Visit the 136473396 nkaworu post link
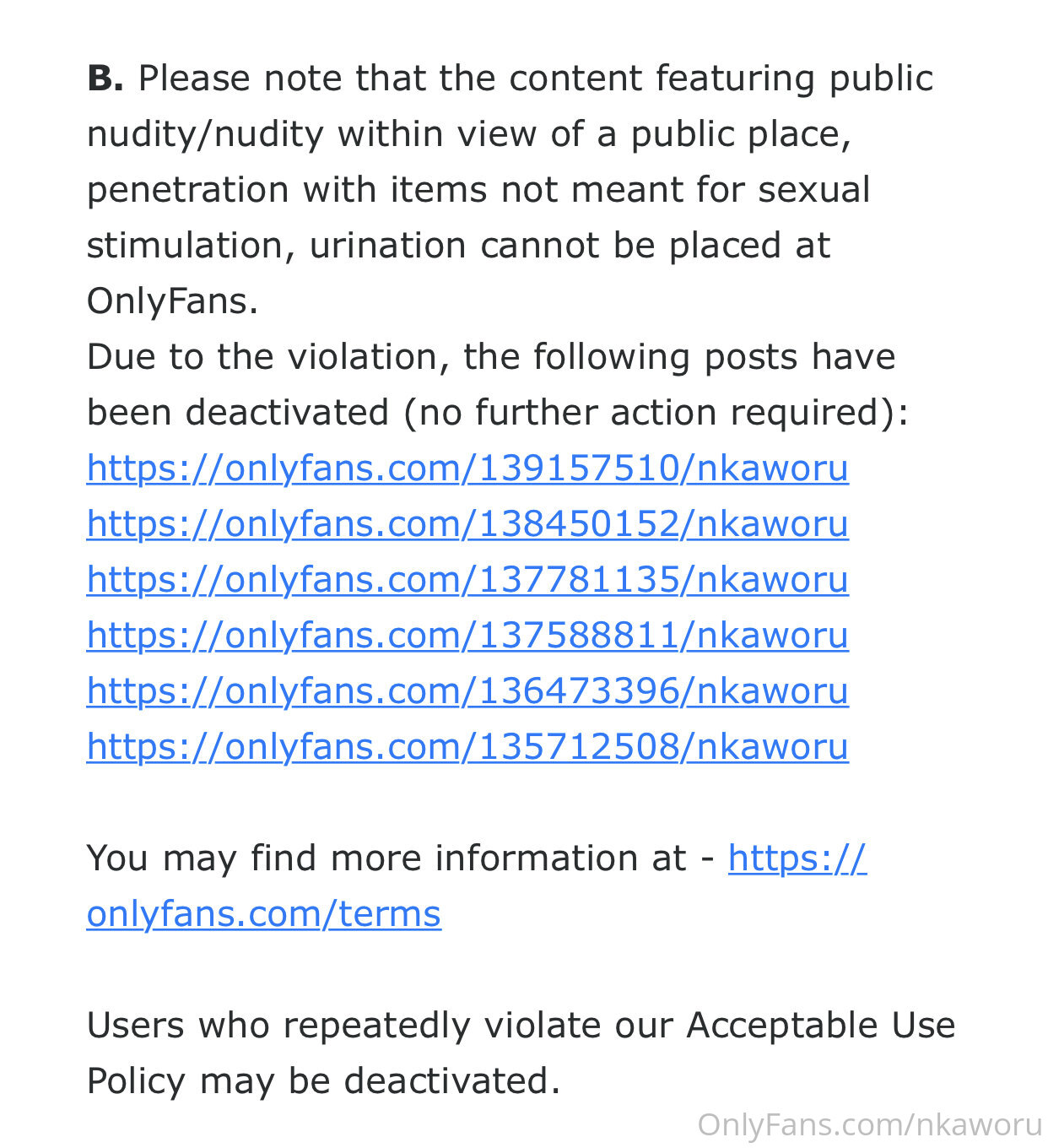1048x1148 pixels. (x=467, y=691)
